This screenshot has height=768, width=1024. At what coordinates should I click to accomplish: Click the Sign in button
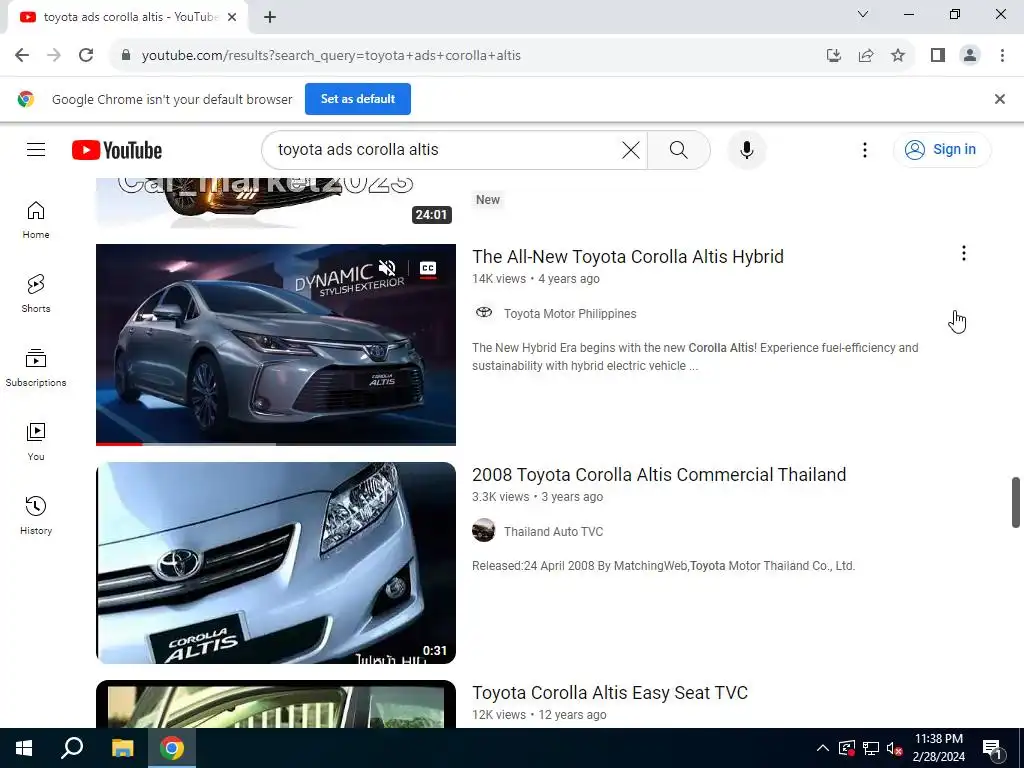pos(942,150)
